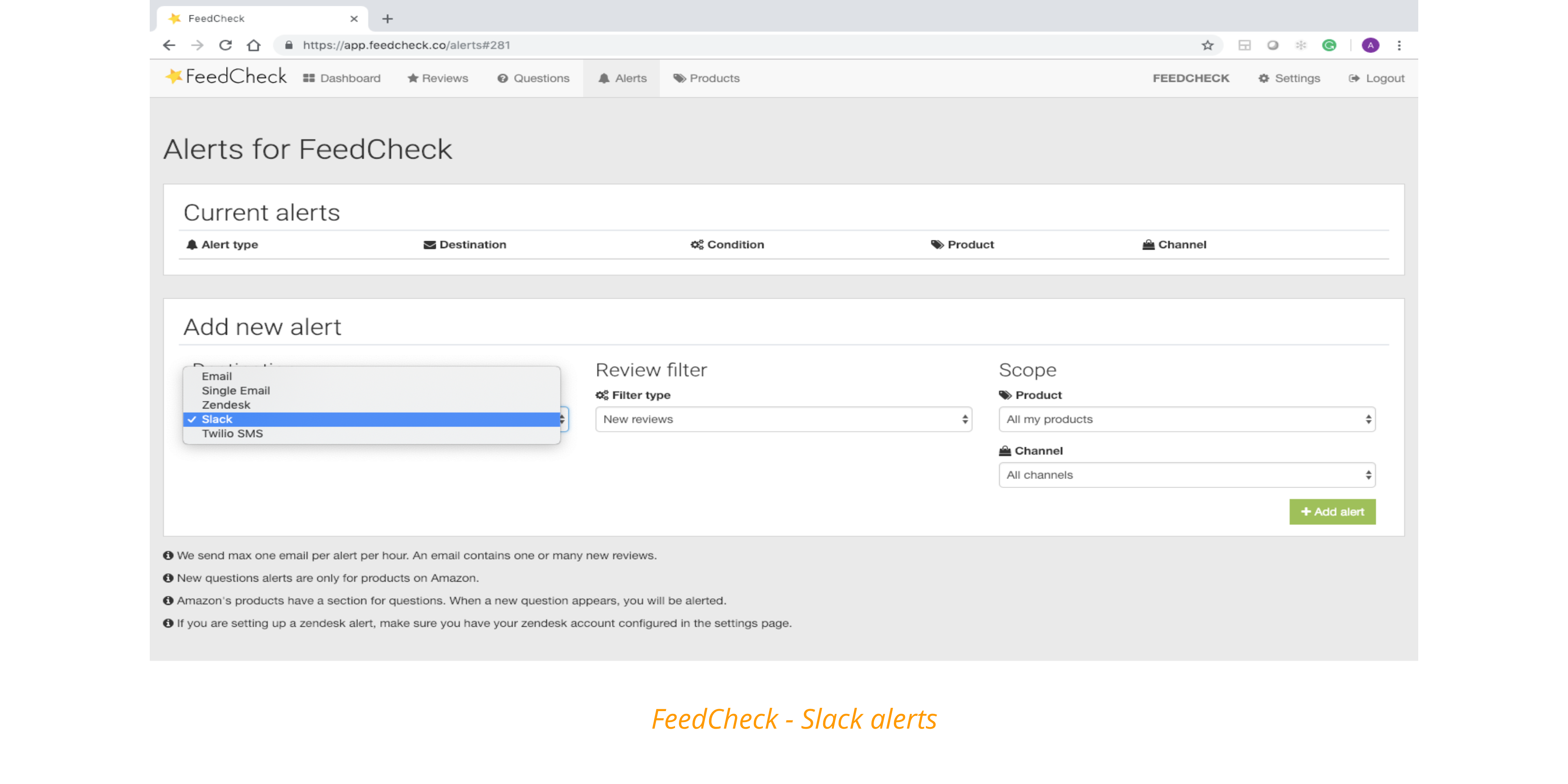Click the Channel column header

(x=1174, y=245)
